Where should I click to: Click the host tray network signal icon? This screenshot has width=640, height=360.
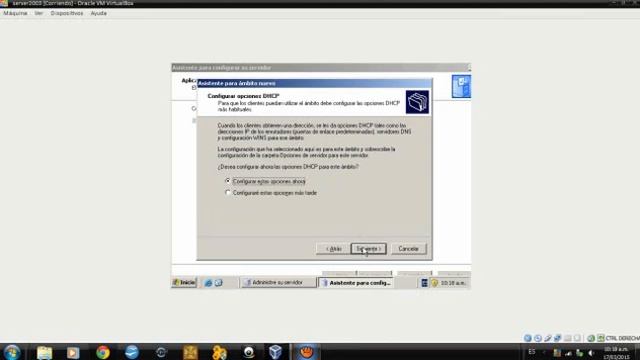click(569, 353)
